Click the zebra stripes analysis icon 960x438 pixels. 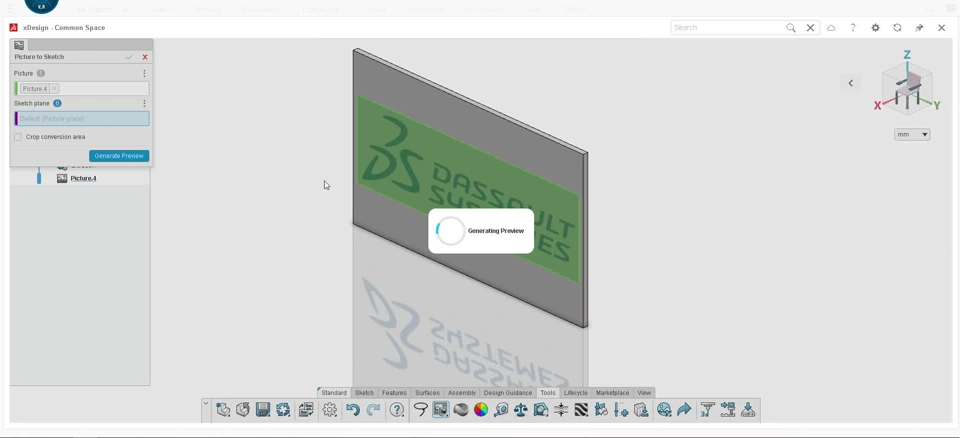[x=581, y=410]
